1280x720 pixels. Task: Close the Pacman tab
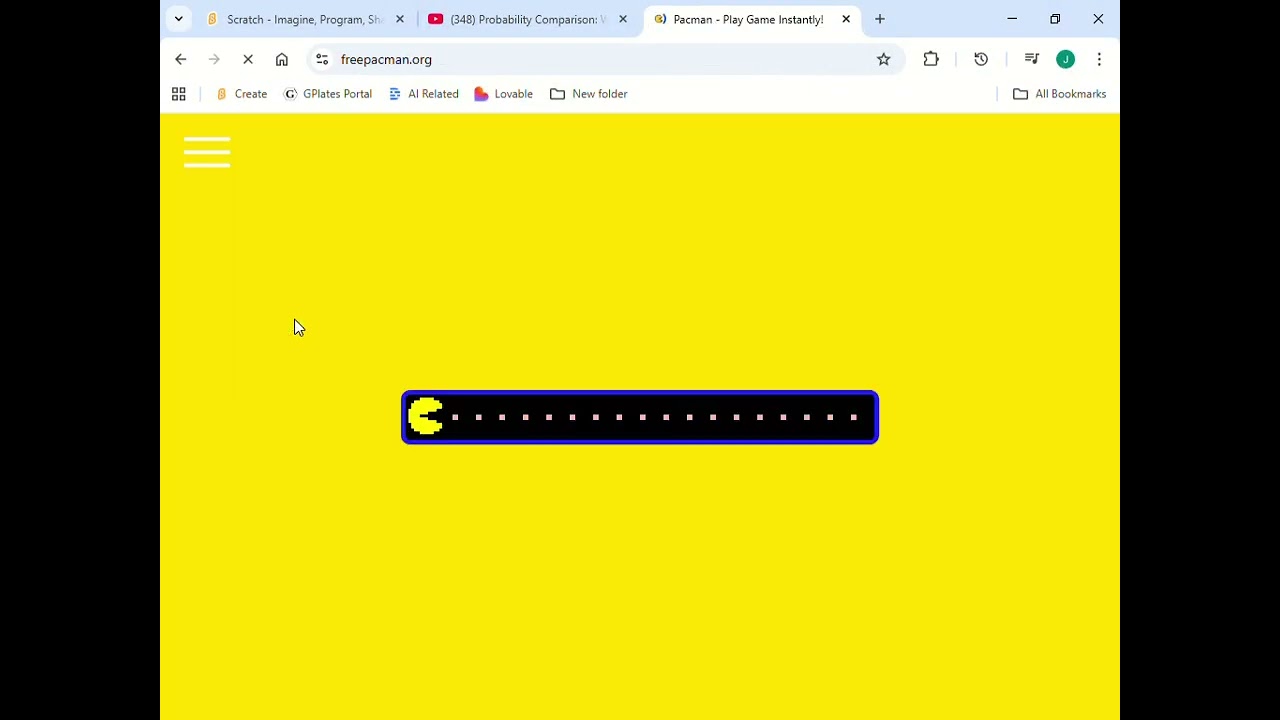coord(846,19)
